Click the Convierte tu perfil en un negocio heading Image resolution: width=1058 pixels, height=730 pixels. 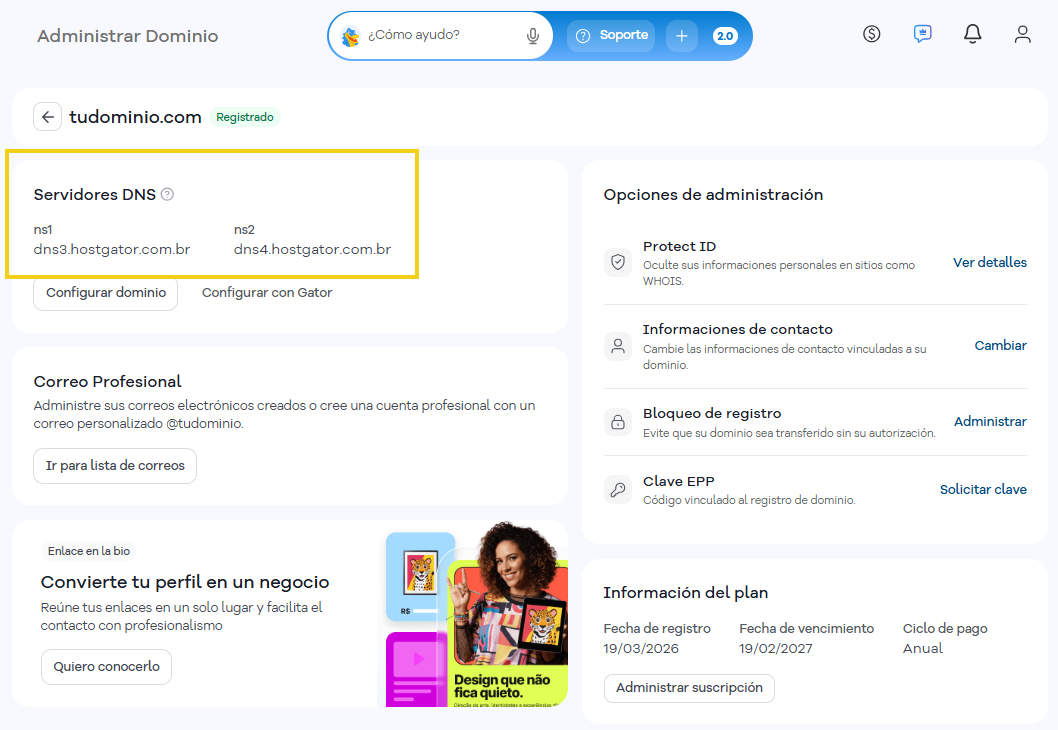(185, 582)
